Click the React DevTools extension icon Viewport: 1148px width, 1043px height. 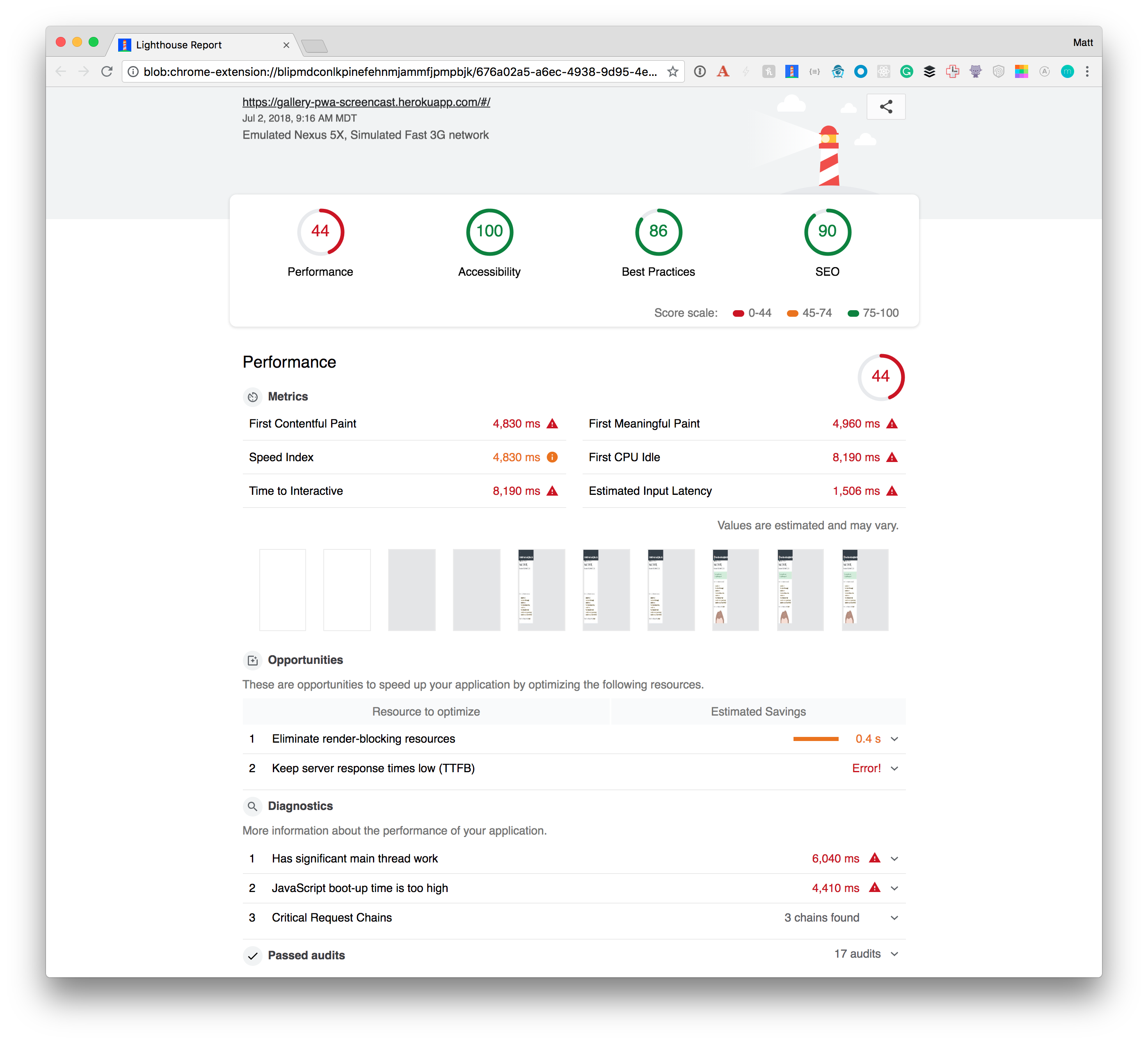point(883,72)
